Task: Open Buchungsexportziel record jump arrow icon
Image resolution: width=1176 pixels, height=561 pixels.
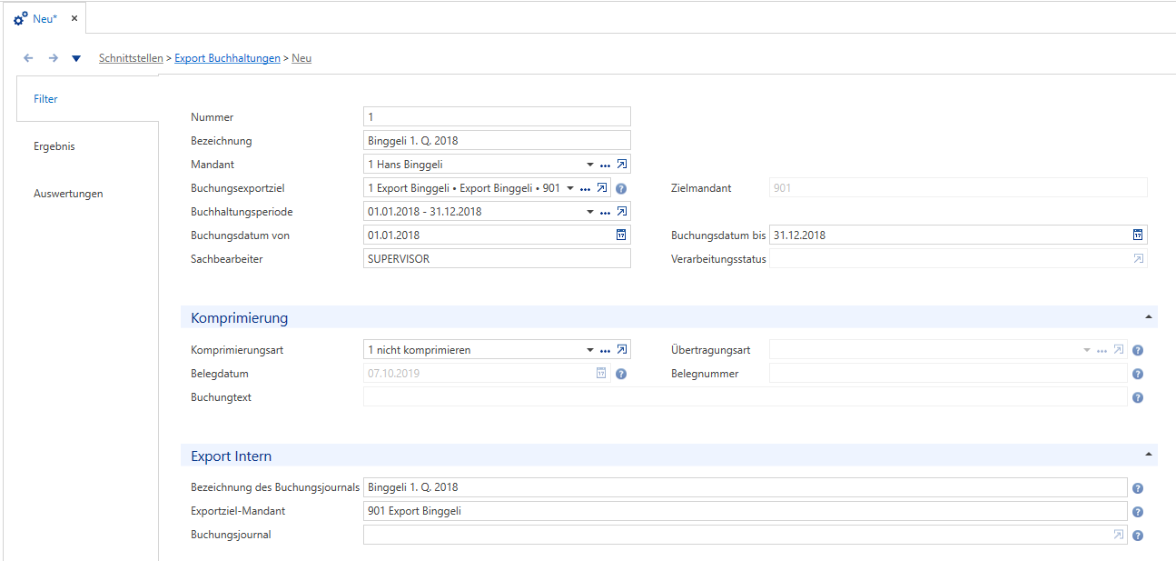Action: pyautogui.click(x=602, y=188)
